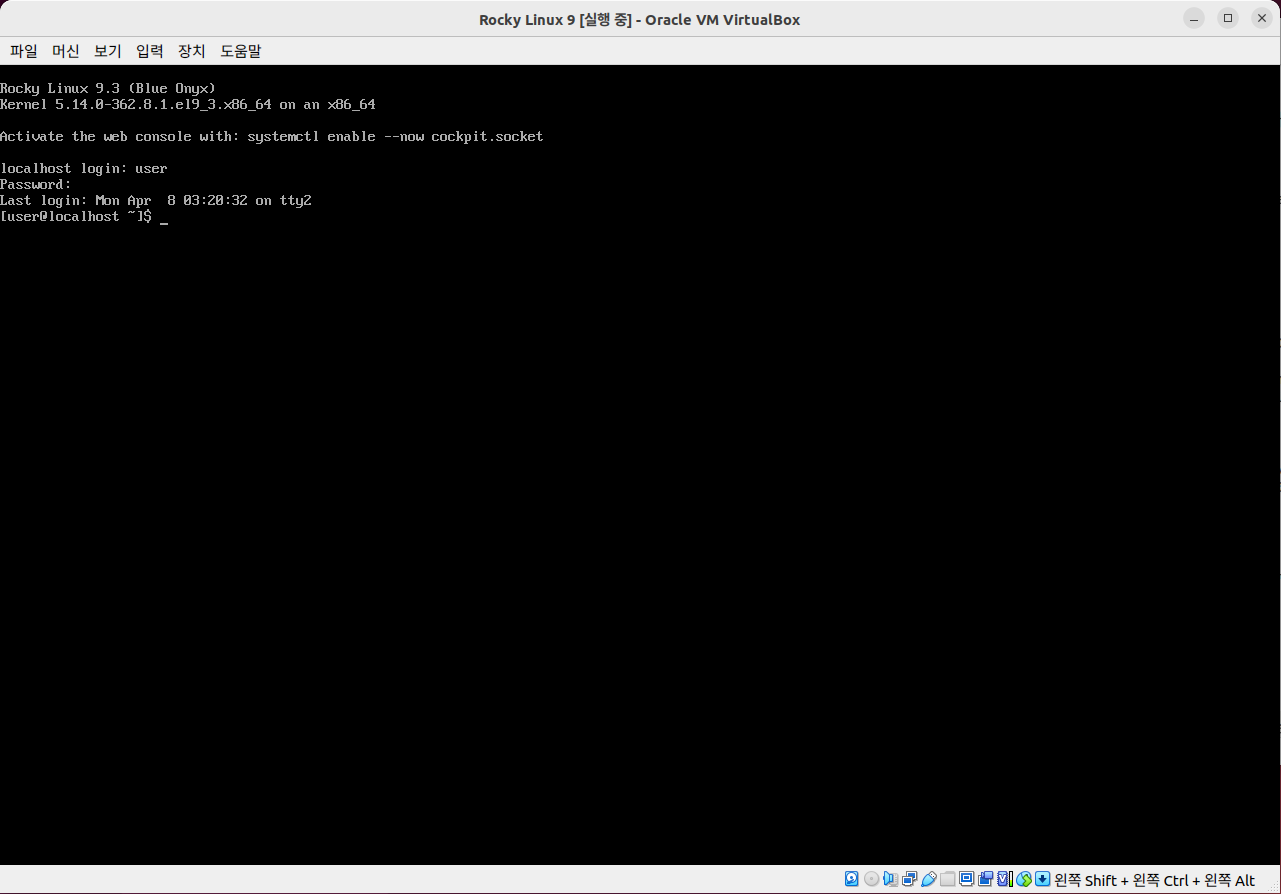The width and height of the screenshot is (1281, 894).
Task: Open the 파일 menu
Action: pos(24,51)
